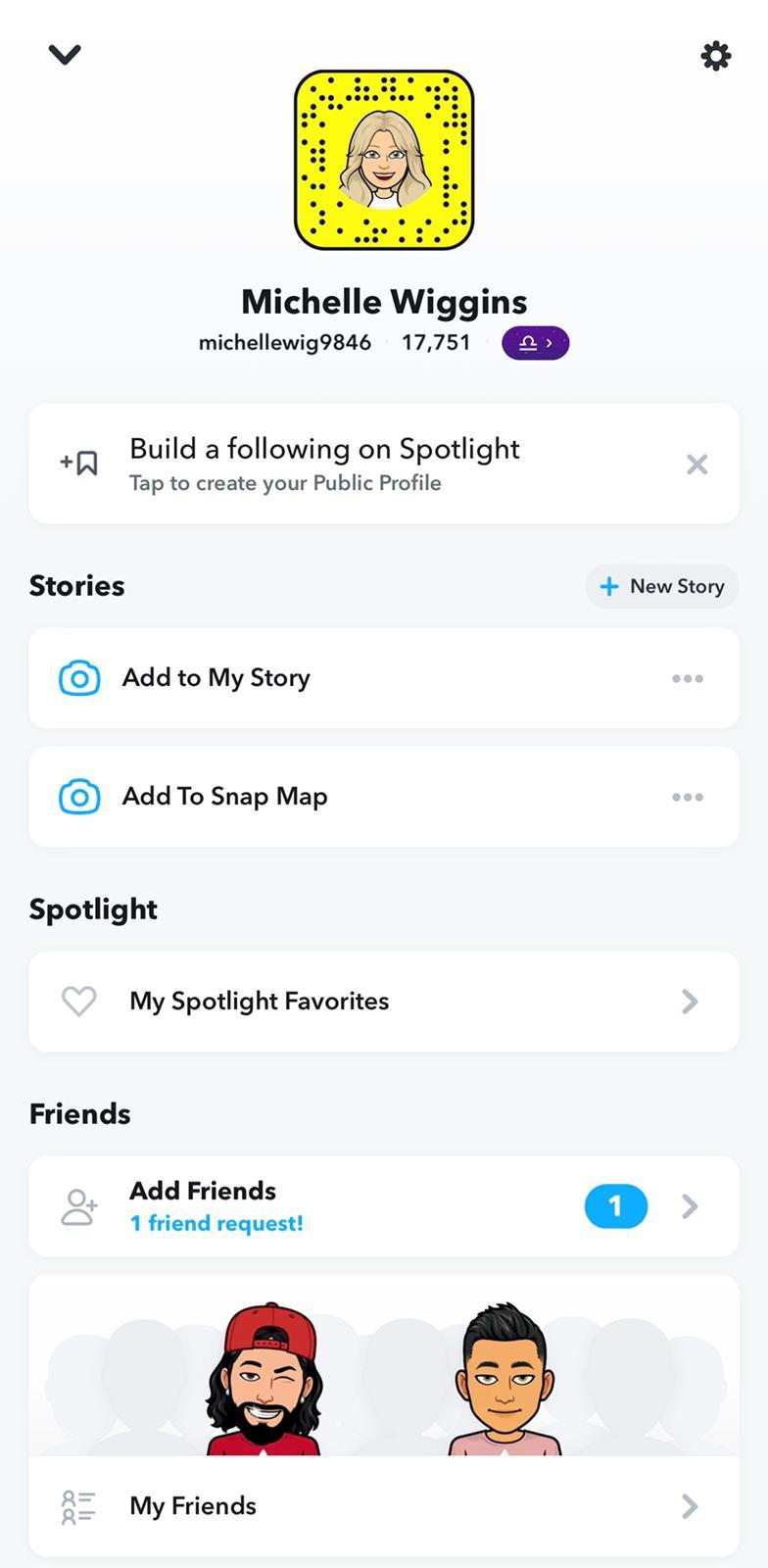The image size is (768, 1568).
Task: Expand Add Friends with the right chevron
Action: pyautogui.click(x=690, y=1206)
